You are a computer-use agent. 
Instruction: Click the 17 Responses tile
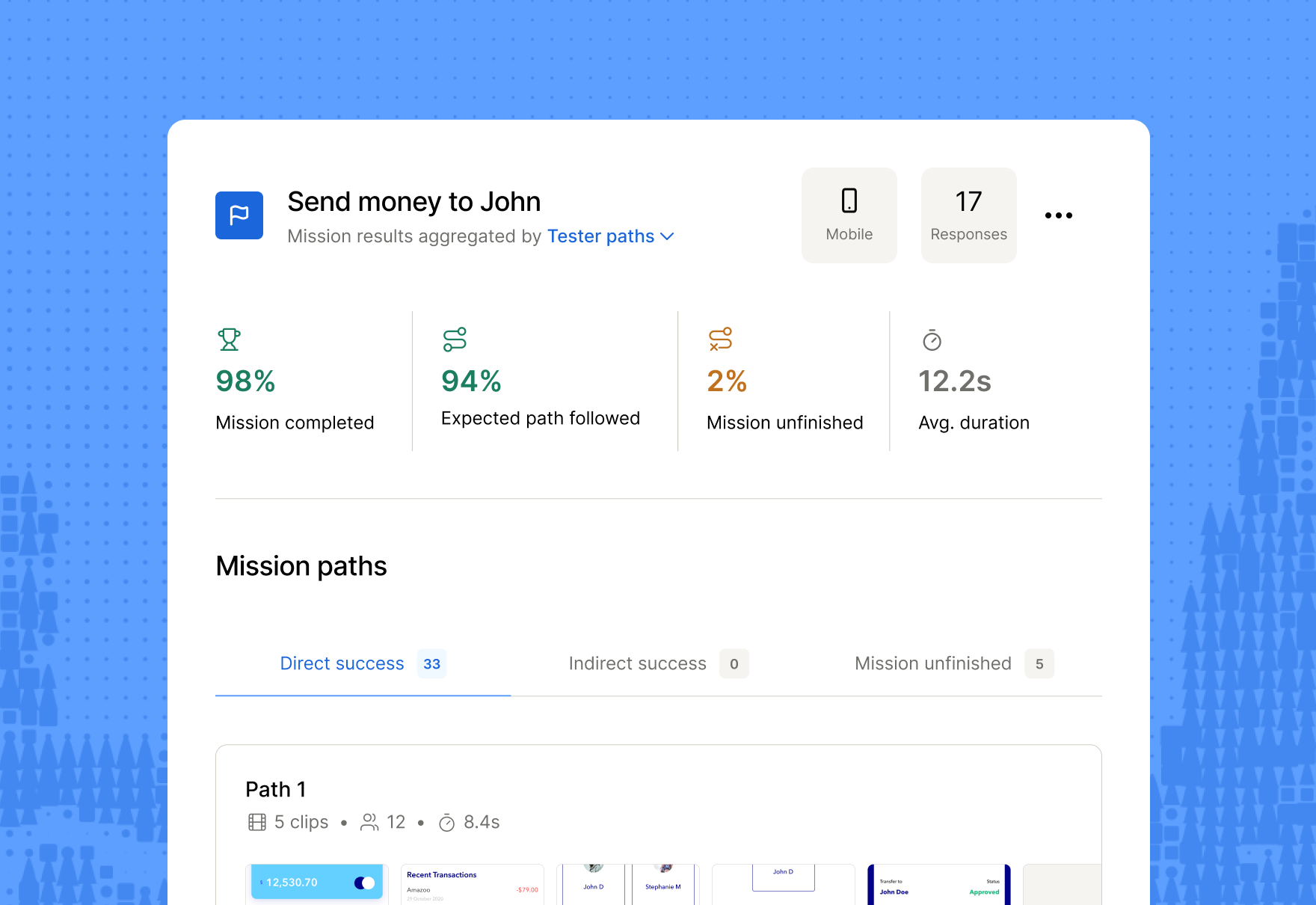[x=969, y=215]
